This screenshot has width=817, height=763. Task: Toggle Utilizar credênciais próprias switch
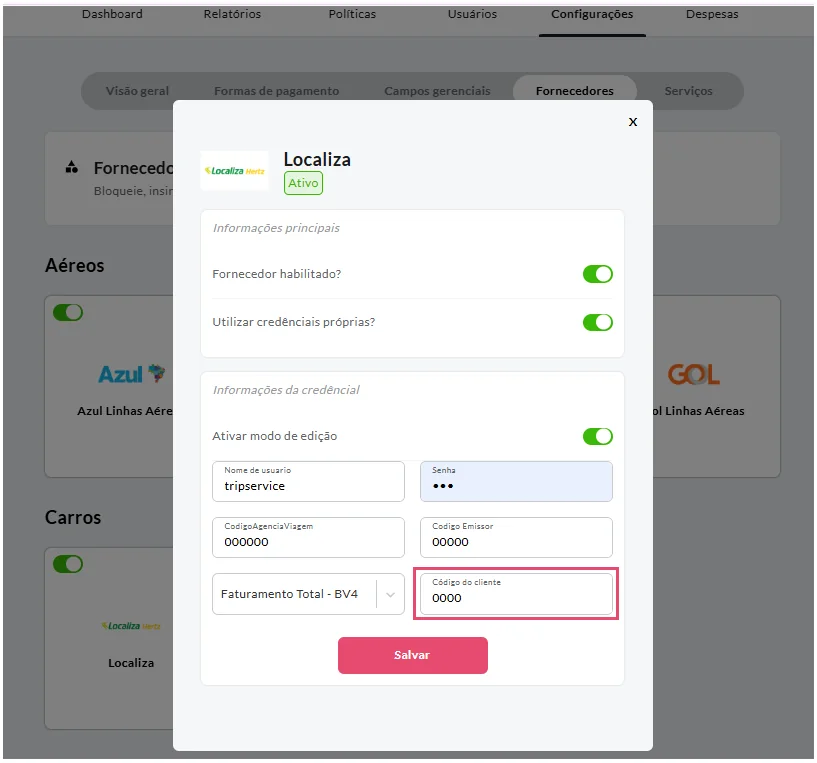(597, 322)
